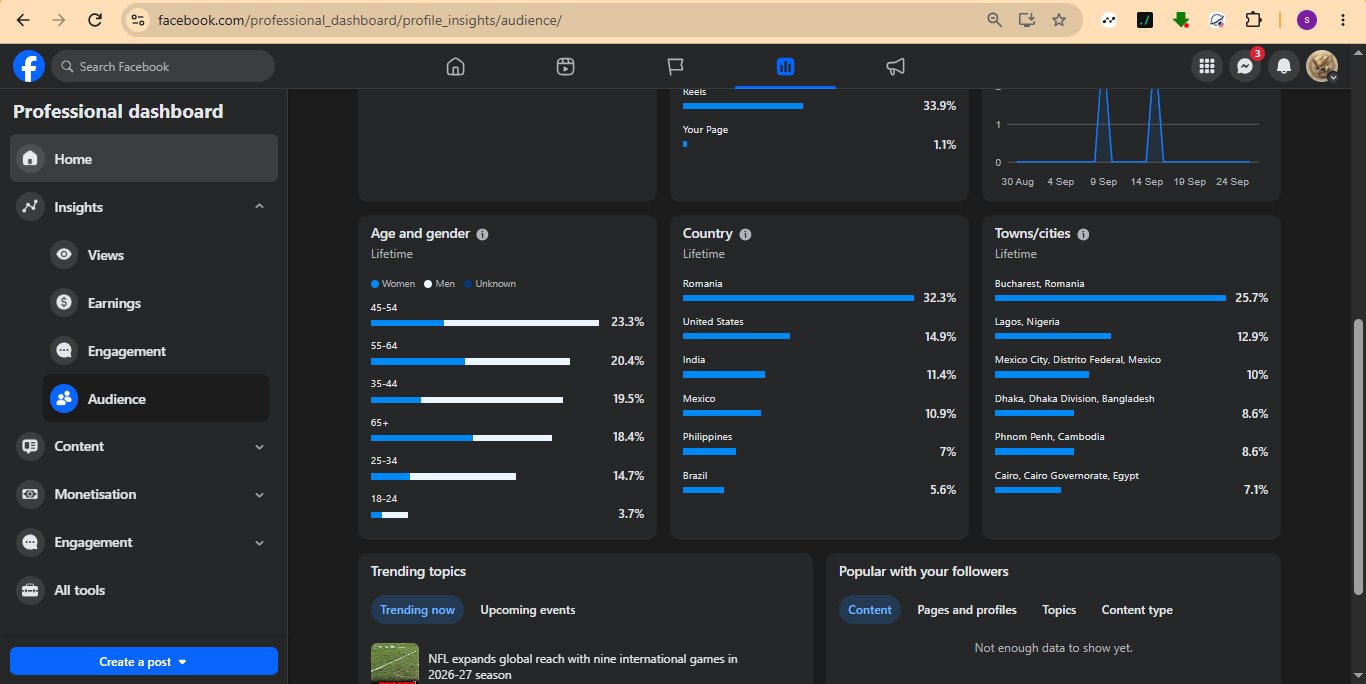Click the United States 14.9% value
1366x684 pixels.
click(x=940, y=337)
